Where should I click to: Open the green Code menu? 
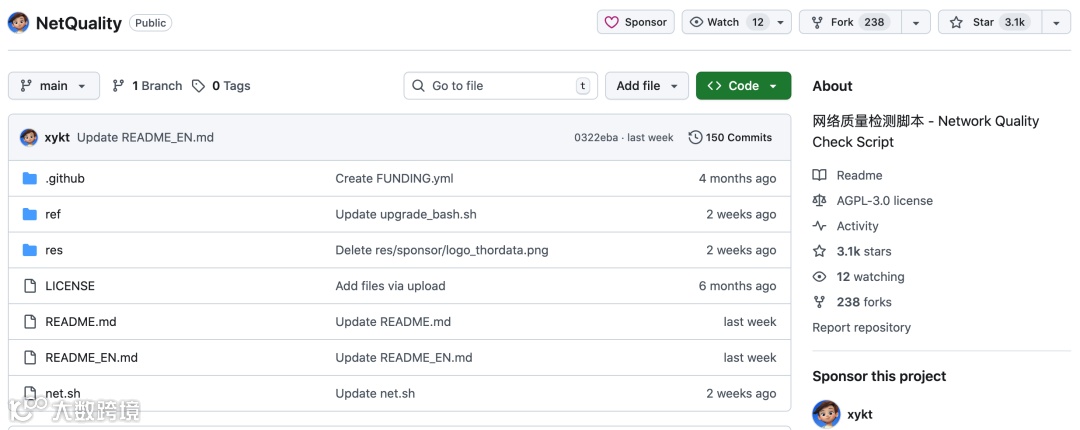pos(743,86)
